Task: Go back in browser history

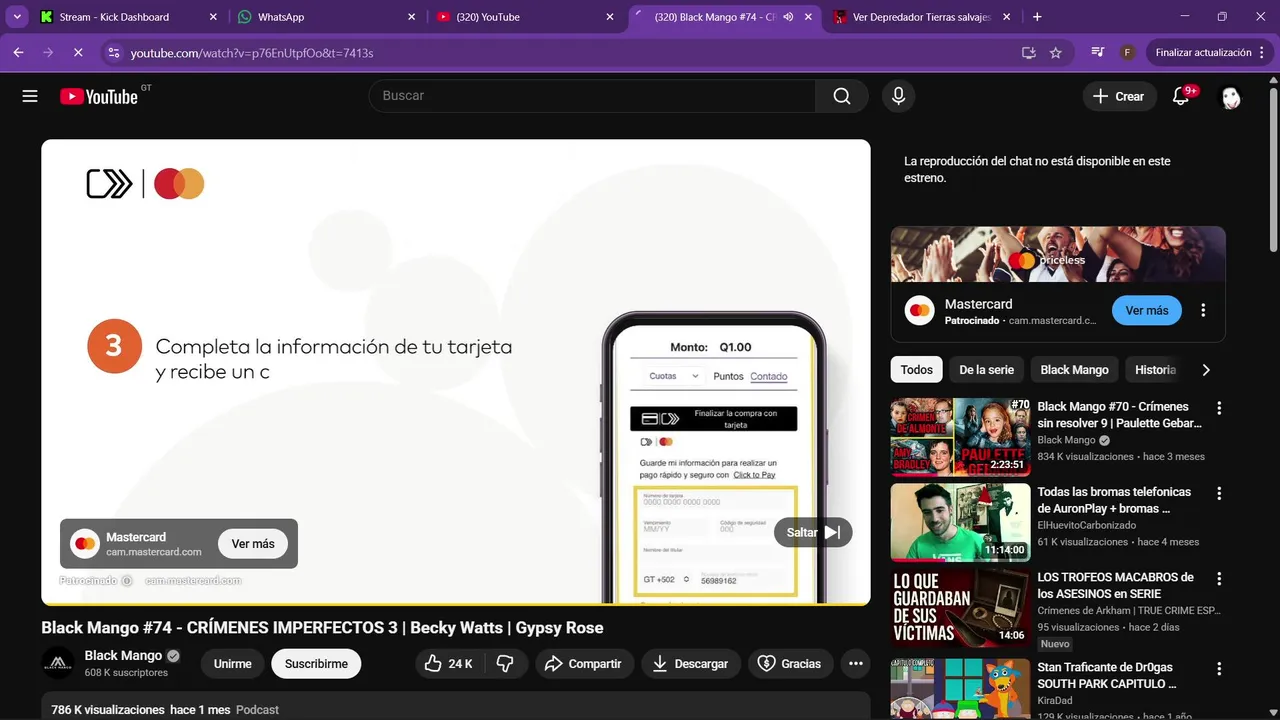Action: tap(18, 52)
